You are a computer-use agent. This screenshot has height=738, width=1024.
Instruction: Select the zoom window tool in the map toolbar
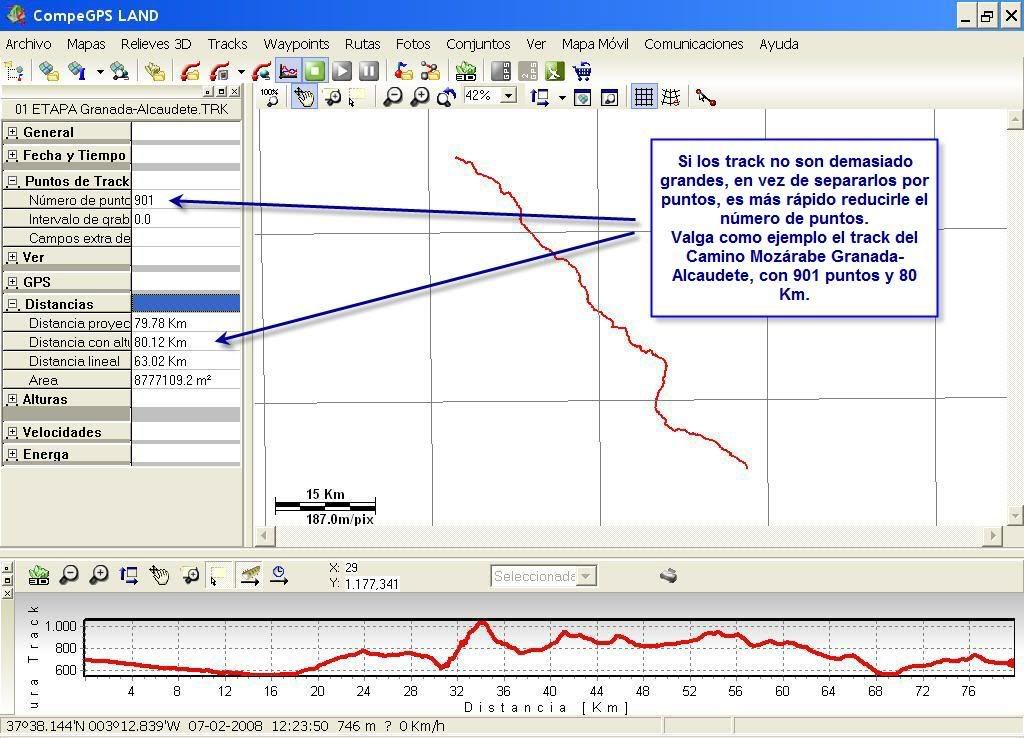pos(333,97)
